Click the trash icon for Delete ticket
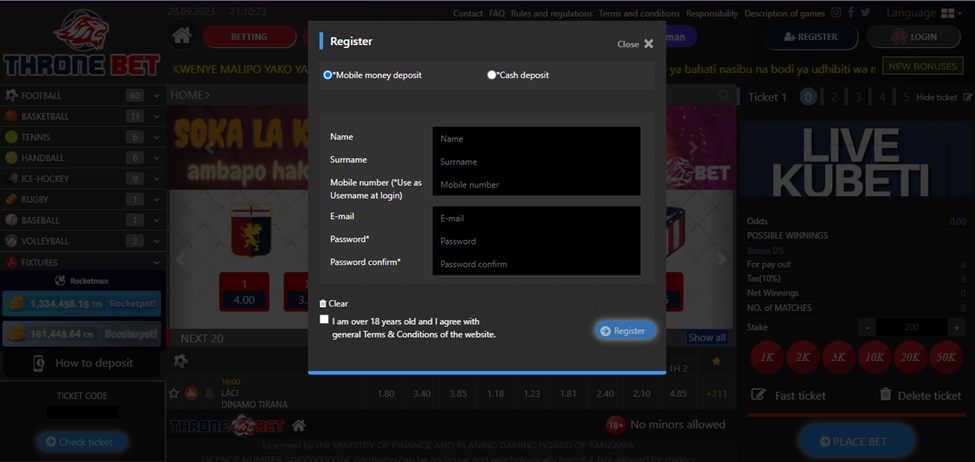 pos(886,394)
